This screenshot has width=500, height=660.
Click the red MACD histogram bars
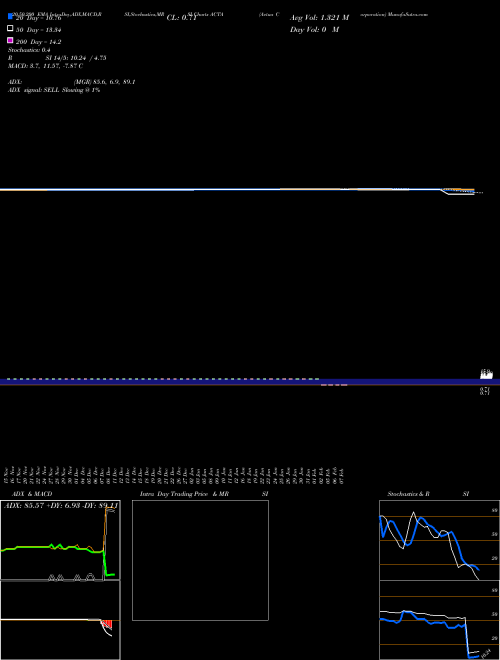pos(107,625)
